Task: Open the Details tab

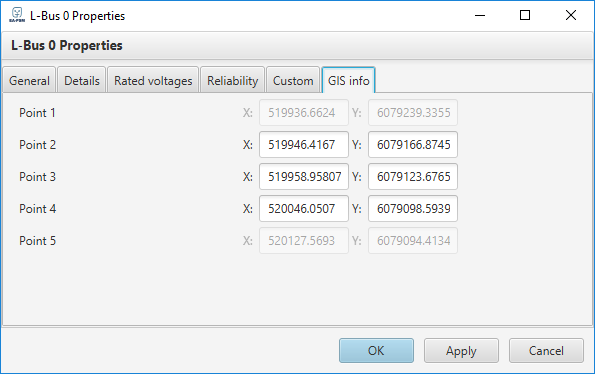Action: pos(82,80)
